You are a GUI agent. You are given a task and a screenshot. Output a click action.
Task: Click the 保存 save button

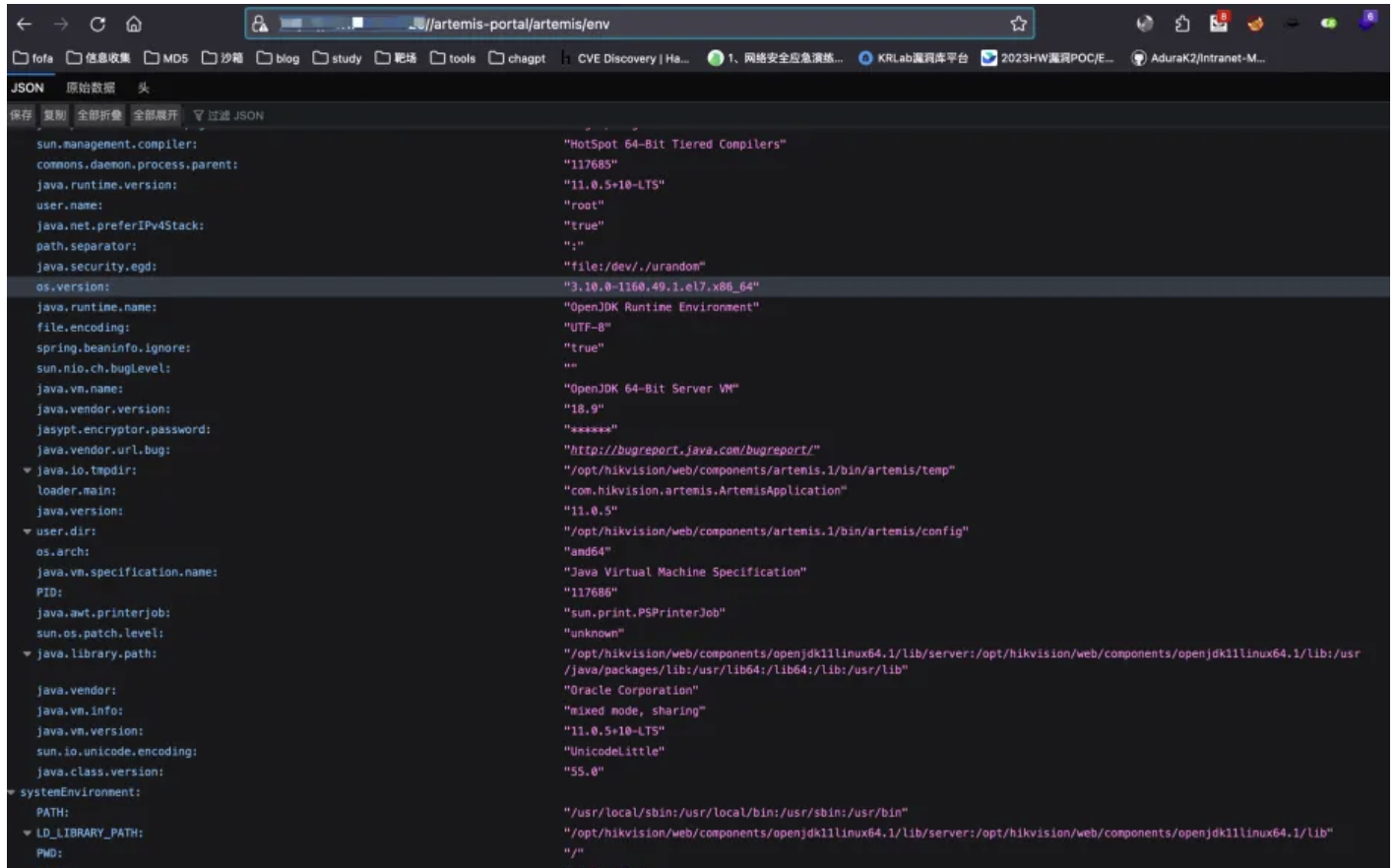[21, 115]
